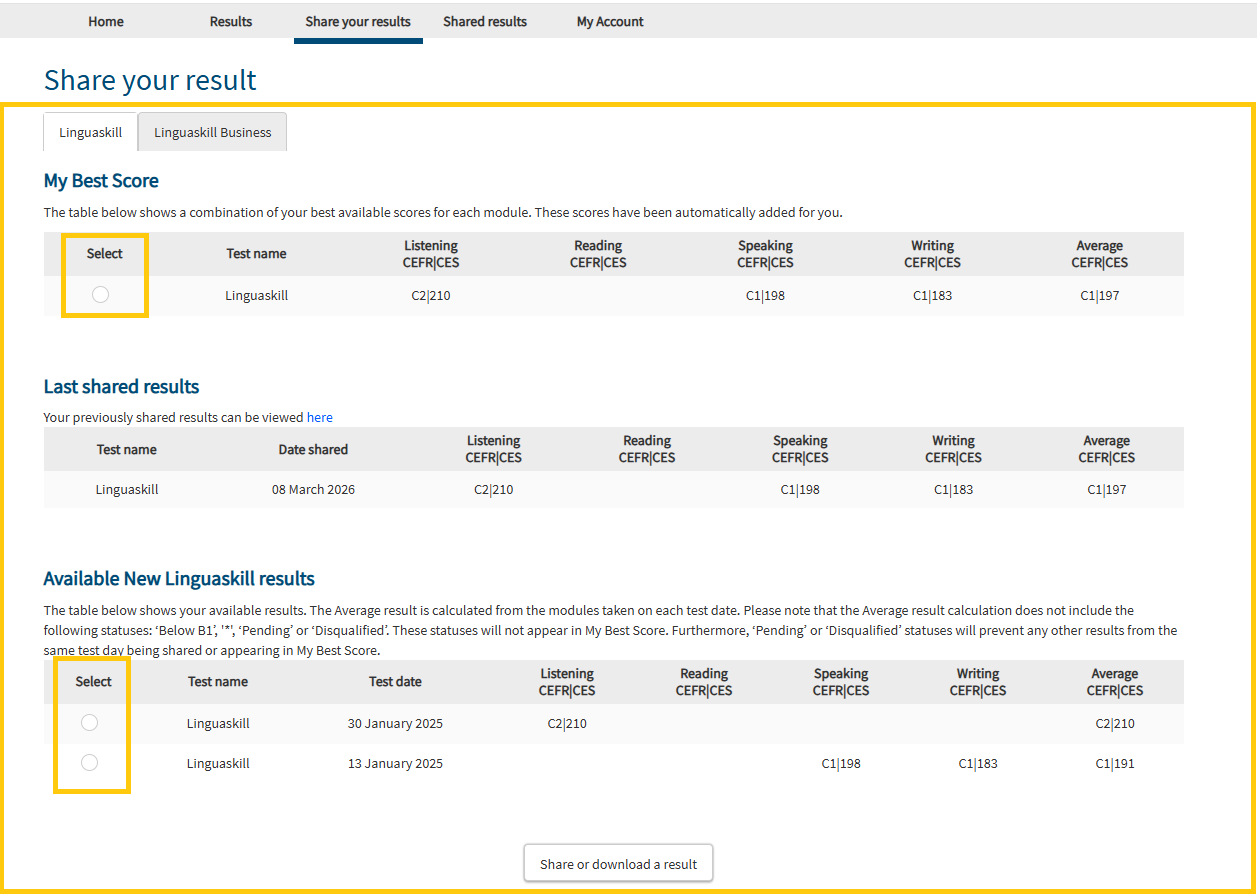Click 'Select' header in Available results table
The width and height of the screenshot is (1257, 894).
(x=94, y=682)
